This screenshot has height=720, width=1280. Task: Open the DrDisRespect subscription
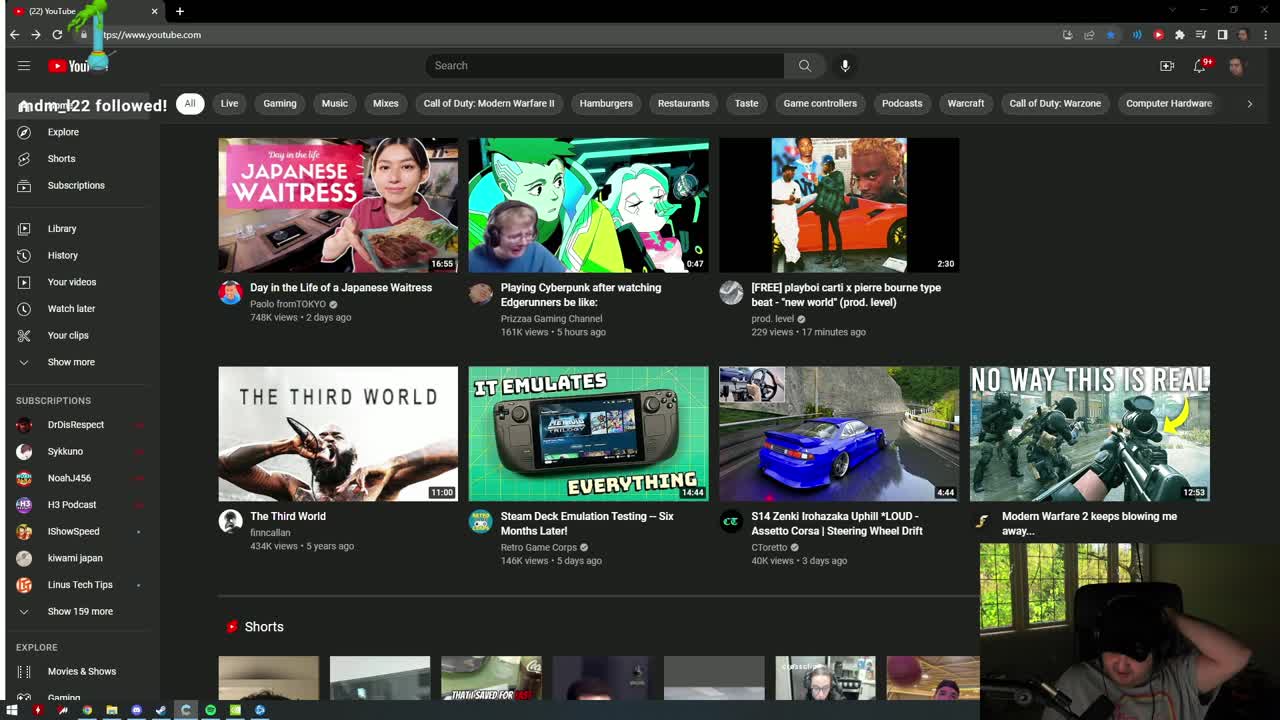(80, 425)
